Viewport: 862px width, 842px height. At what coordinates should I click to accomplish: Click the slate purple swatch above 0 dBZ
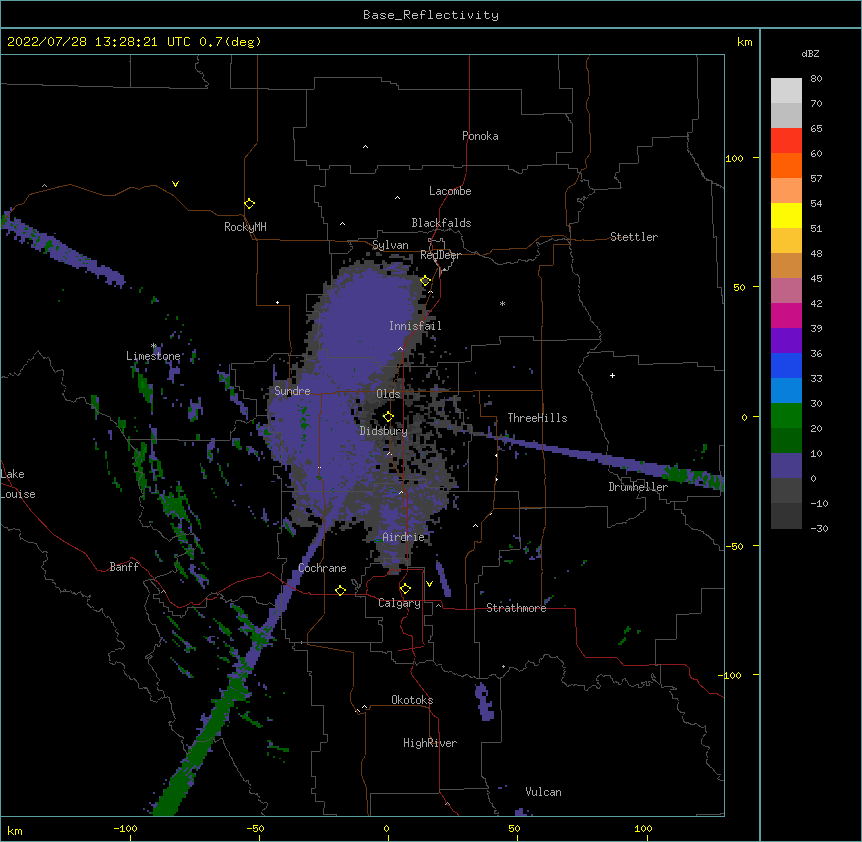(786, 466)
